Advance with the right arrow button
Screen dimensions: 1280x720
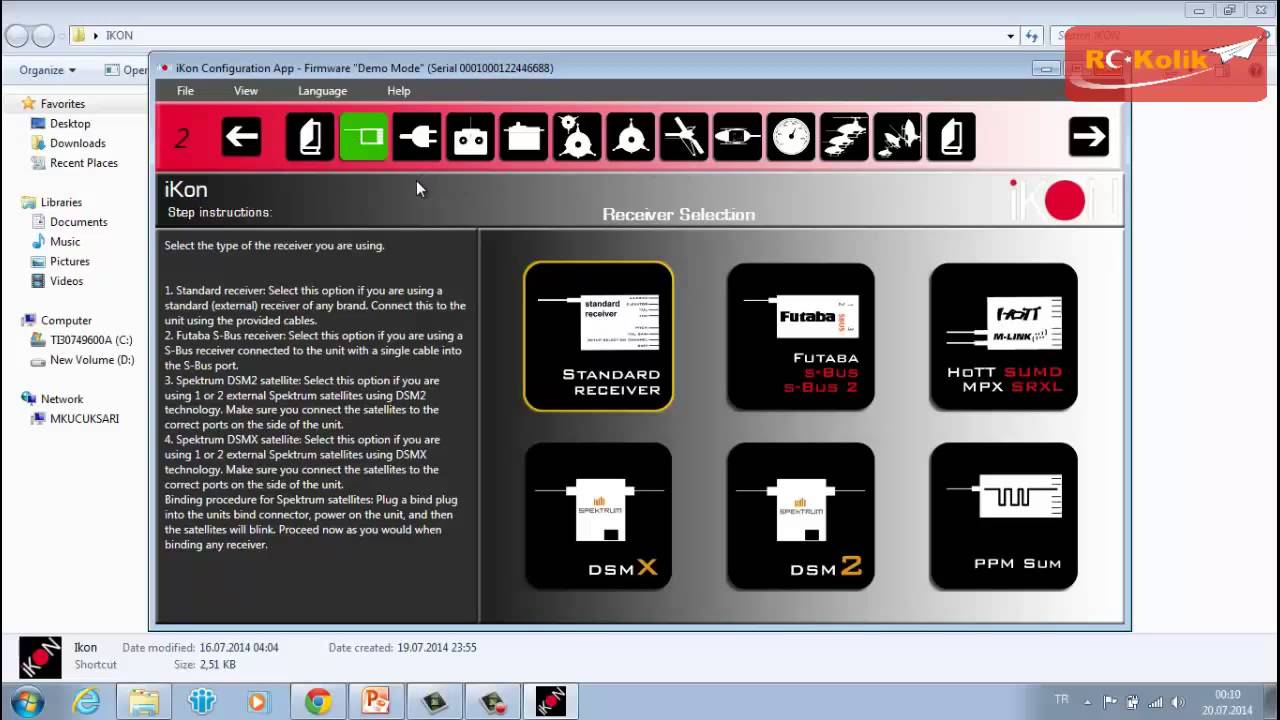click(1089, 137)
